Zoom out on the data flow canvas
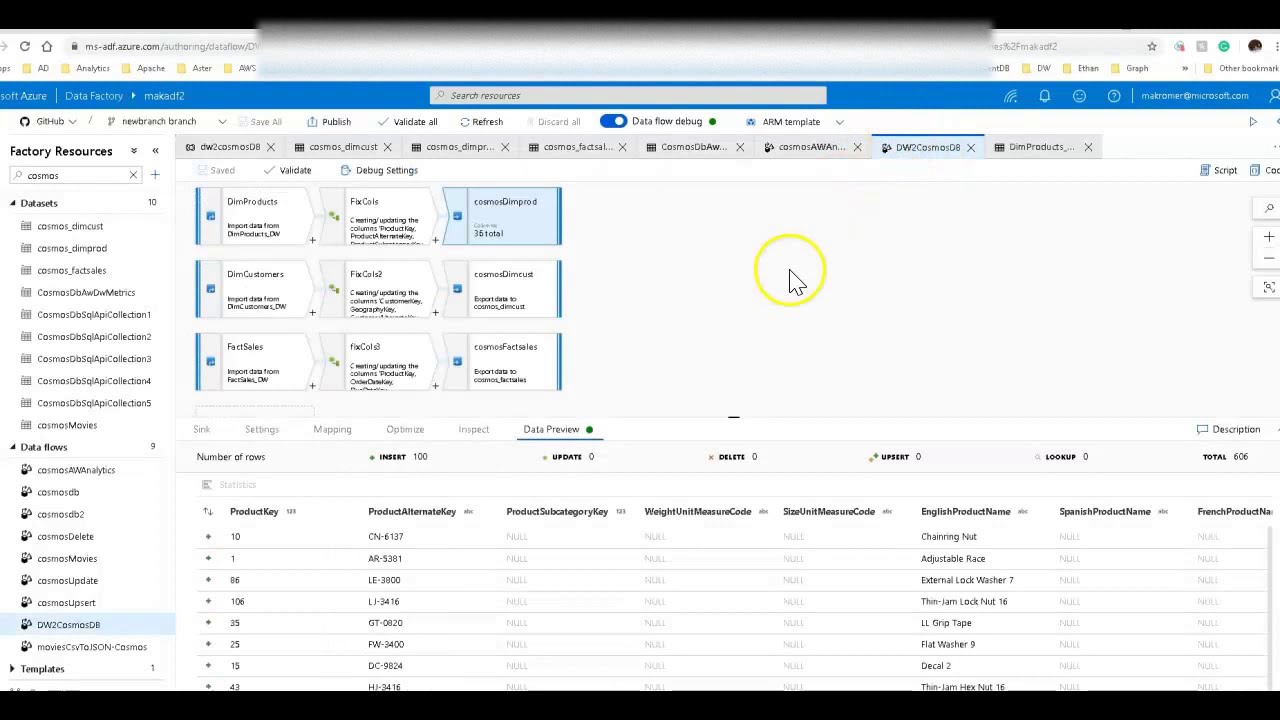Screen dimensions: 1280x720 click(1268, 258)
